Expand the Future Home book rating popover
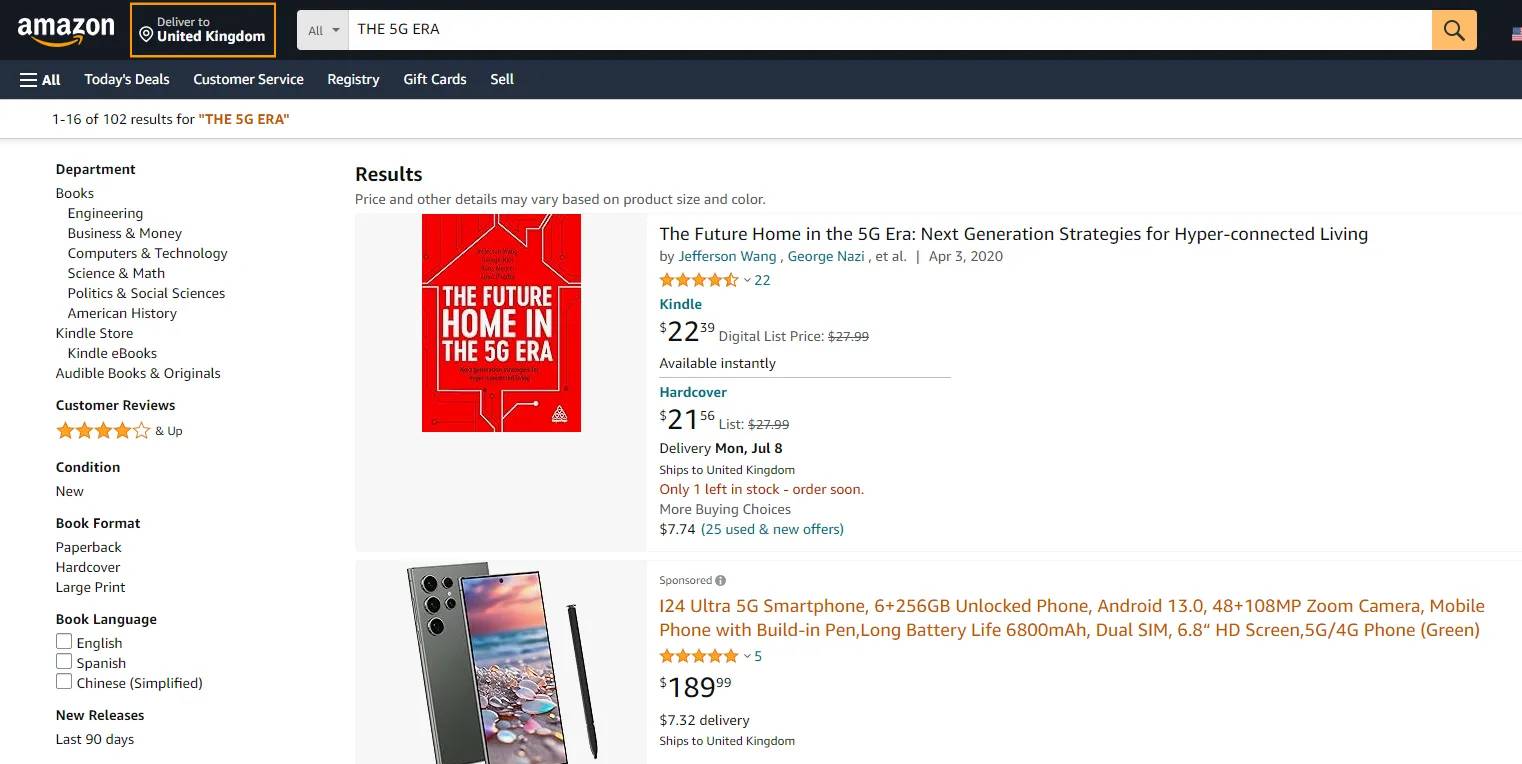The width and height of the screenshot is (1522, 764). [747, 281]
